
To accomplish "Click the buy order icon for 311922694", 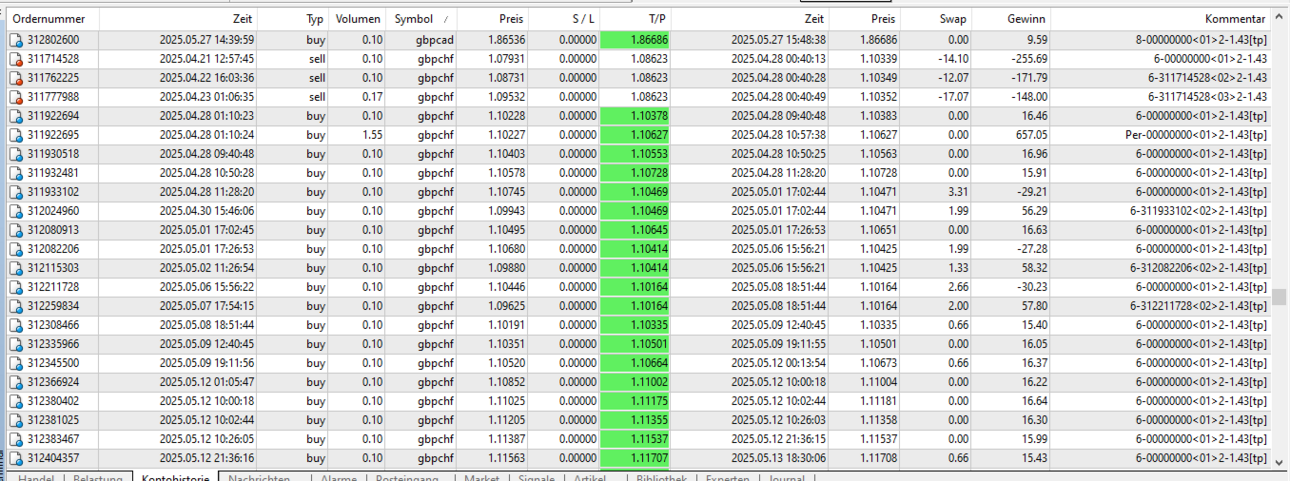I will pos(16,117).
